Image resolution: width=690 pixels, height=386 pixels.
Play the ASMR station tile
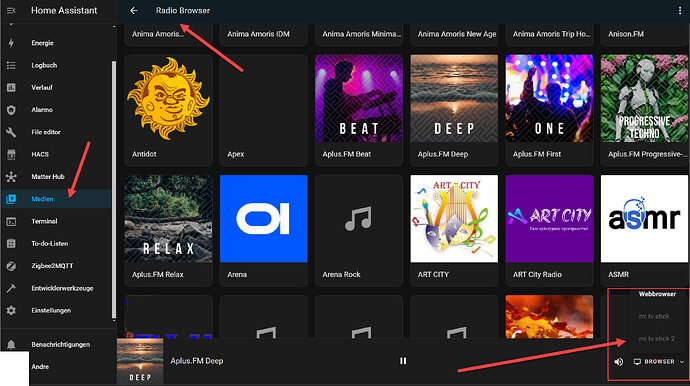644,230
